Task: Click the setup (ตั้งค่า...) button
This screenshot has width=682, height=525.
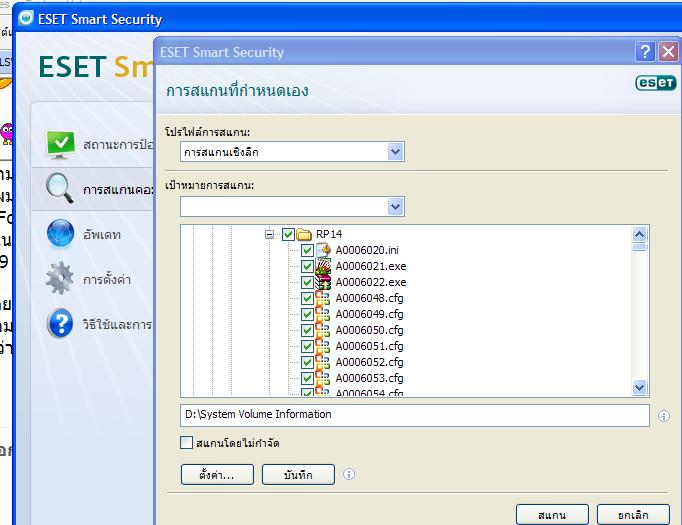Action: click(x=217, y=475)
